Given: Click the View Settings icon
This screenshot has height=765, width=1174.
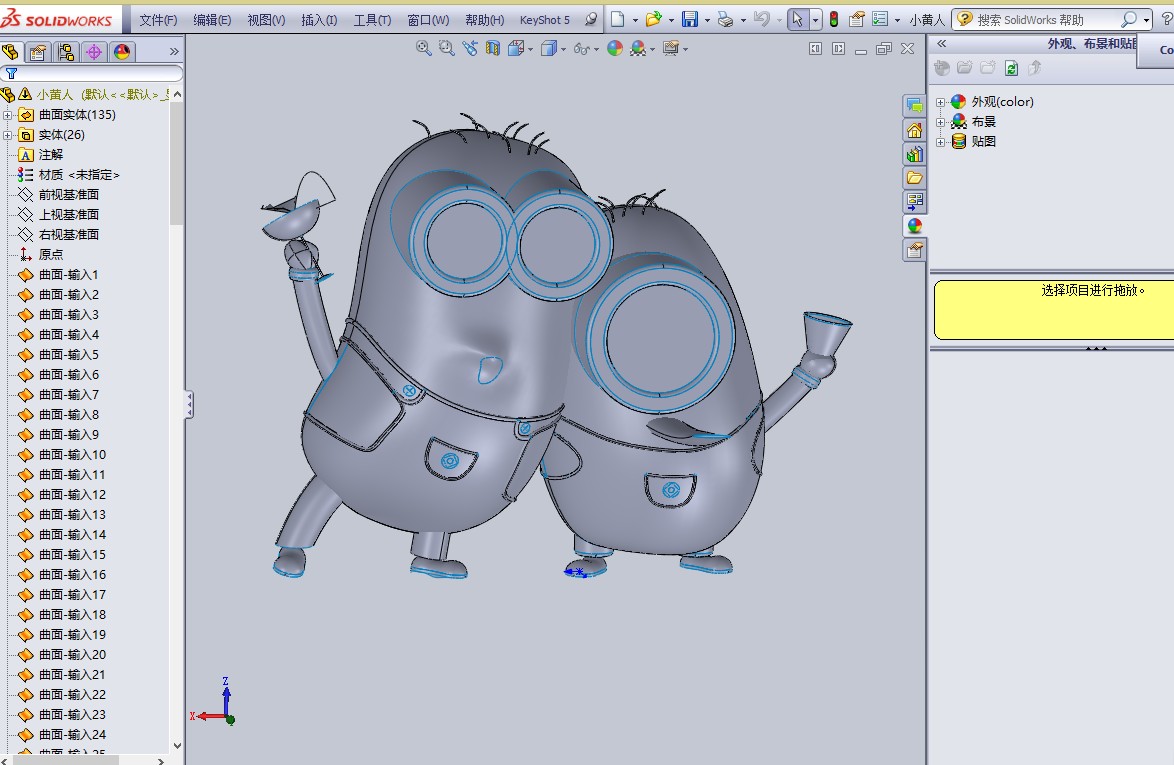Looking at the screenshot, I should (x=671, y=49).
